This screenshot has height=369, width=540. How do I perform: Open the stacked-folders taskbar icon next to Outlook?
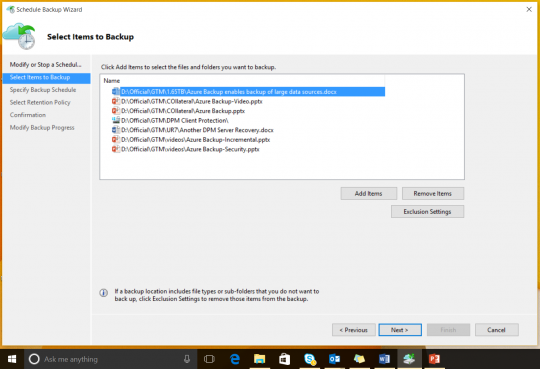[359, 359]
